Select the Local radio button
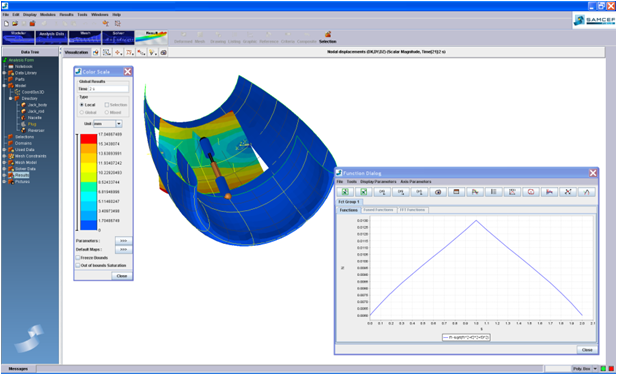 click(x=82, y=105)
